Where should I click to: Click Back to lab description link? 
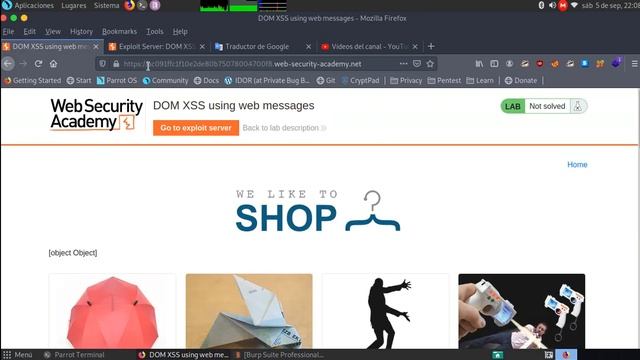(284, 128)
